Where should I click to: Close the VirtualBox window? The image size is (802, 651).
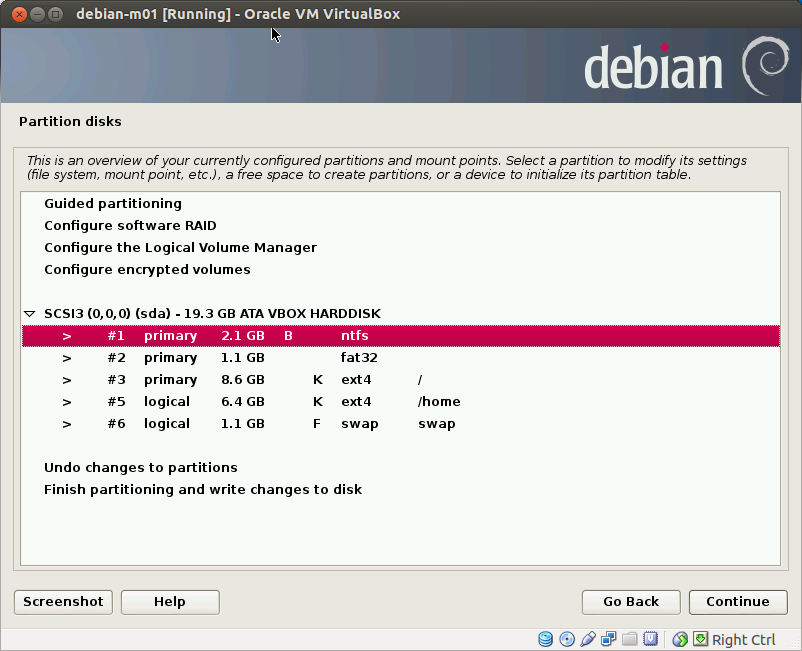click(x=19, y=14)
